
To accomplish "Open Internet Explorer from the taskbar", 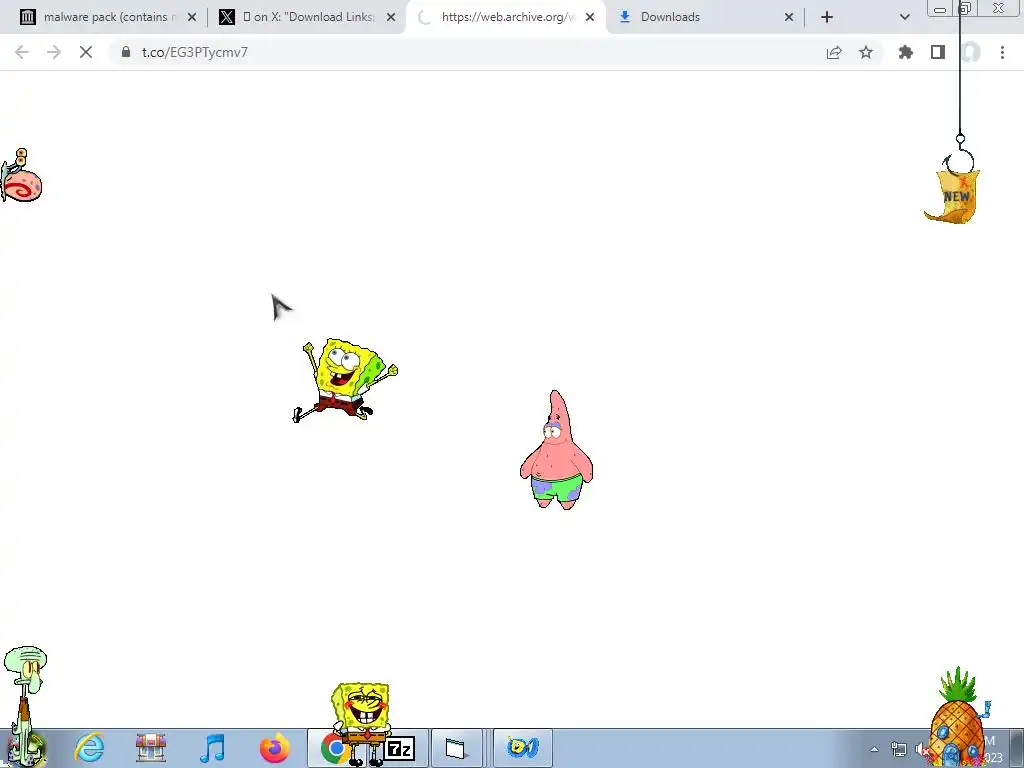I will click(89, 748).
